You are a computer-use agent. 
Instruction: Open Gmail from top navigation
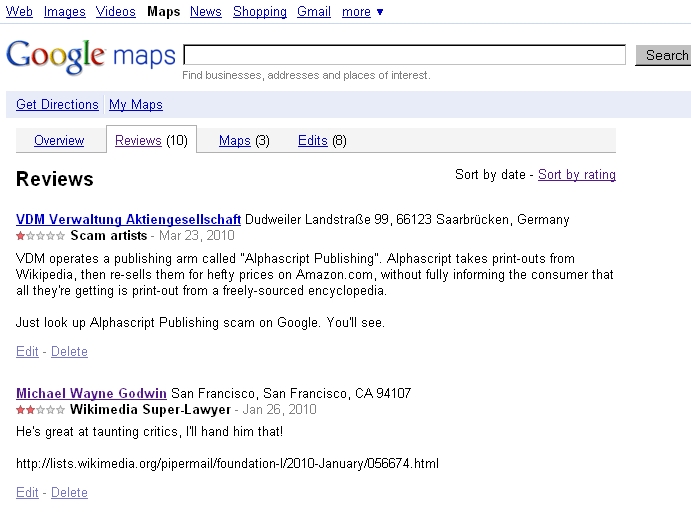[314, 12]
